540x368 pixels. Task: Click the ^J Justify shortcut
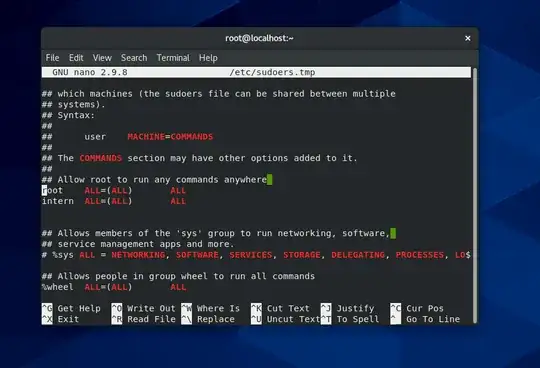347,308
